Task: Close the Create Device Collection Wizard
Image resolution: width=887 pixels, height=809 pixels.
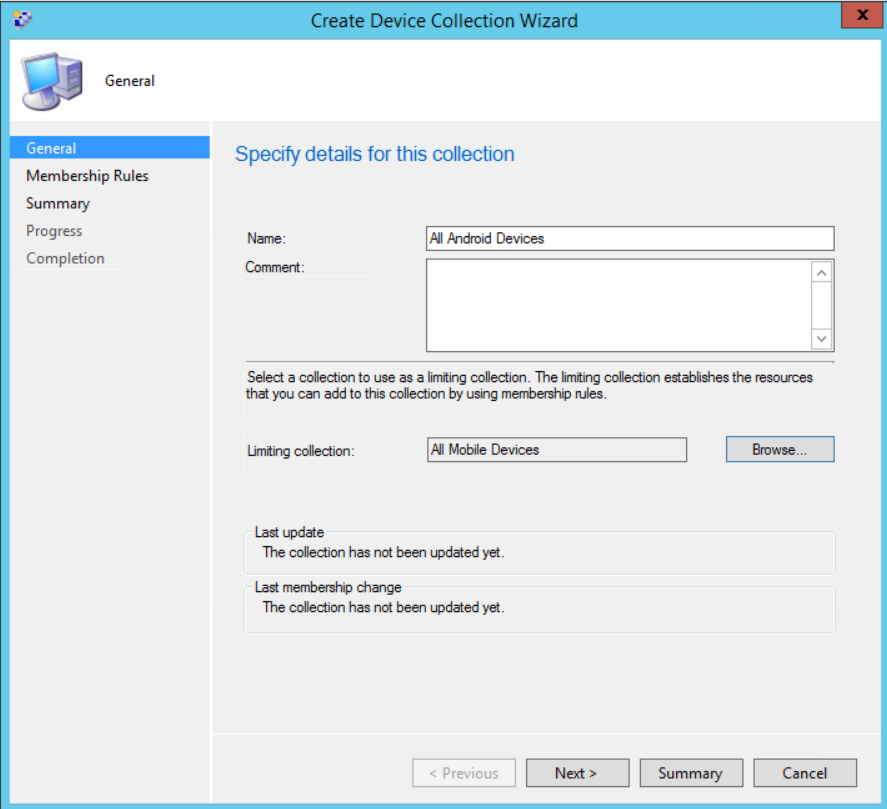Action: (x=862, y=15)
